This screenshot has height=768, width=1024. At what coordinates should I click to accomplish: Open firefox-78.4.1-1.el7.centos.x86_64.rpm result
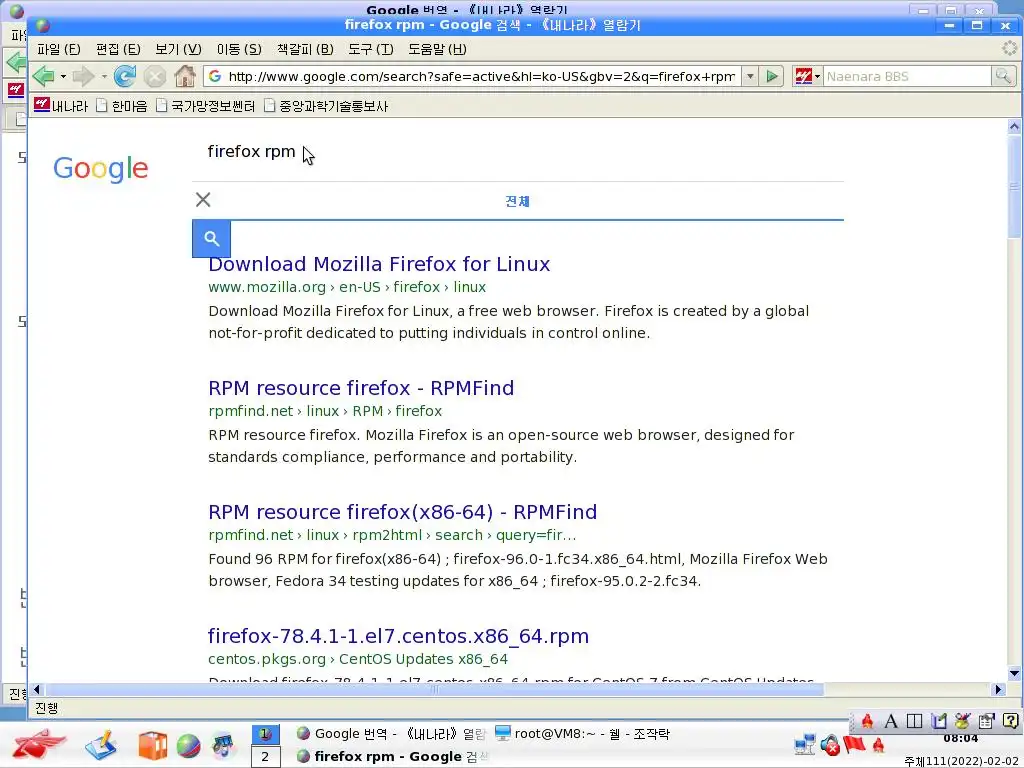click(x=398, y=636)
